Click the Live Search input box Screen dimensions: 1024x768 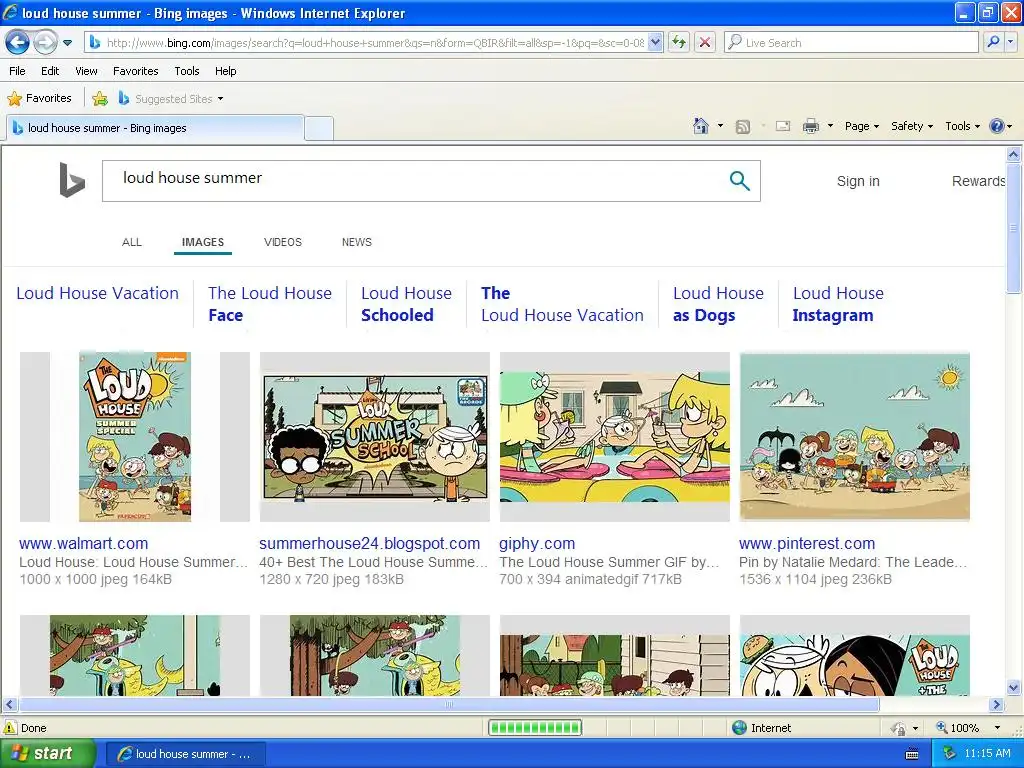coord(851,43)
